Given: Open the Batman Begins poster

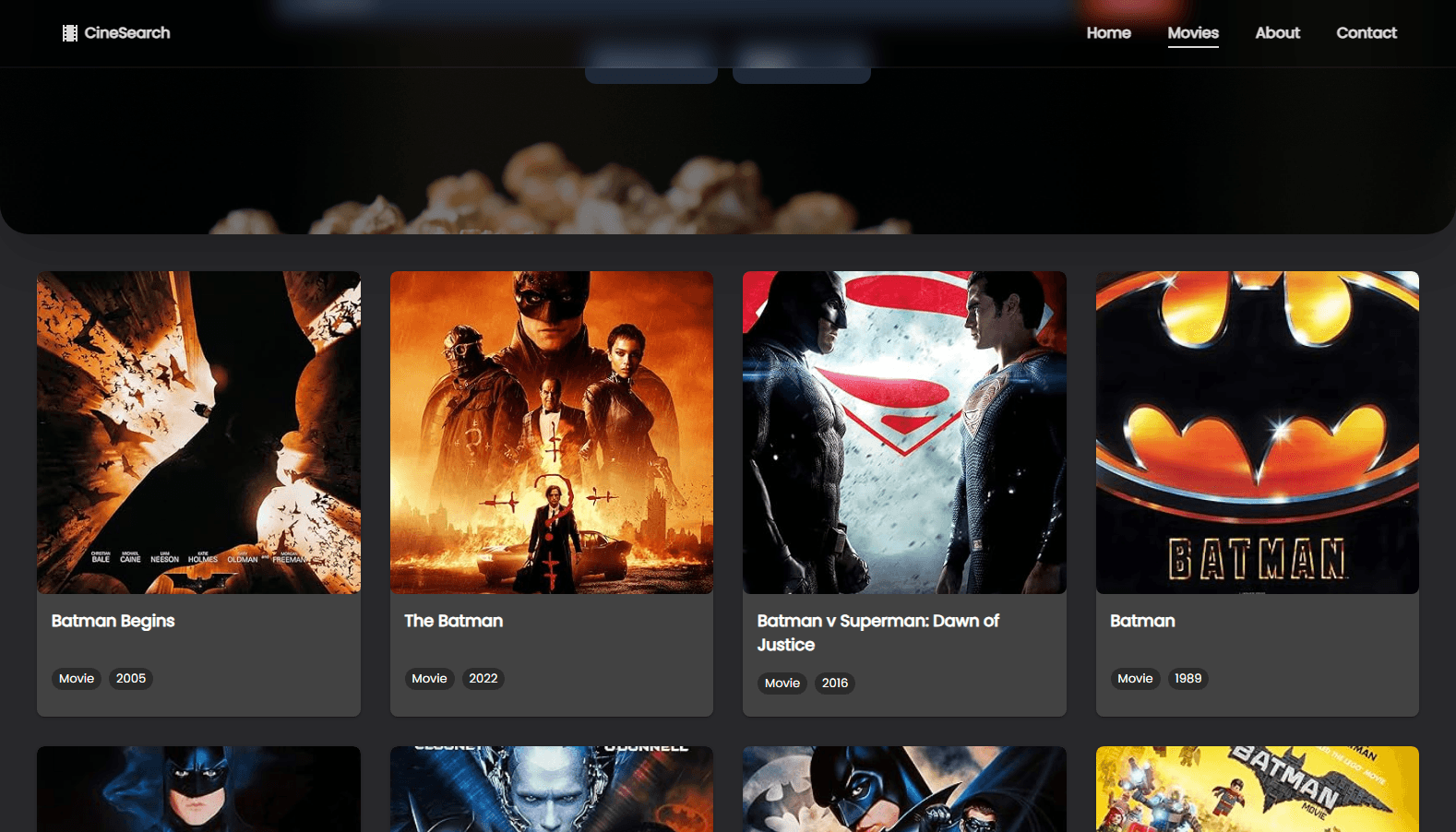Looking at the screenshot, I should tap(198, 433).
